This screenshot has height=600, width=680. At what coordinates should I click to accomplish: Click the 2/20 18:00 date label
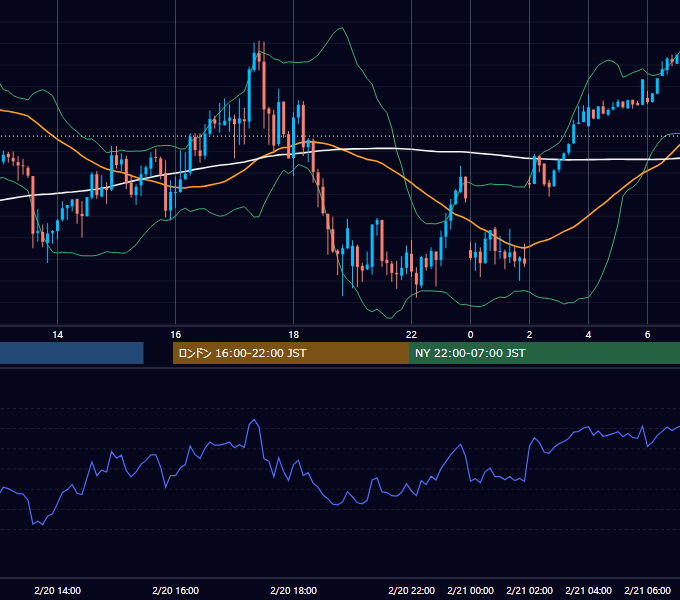294,590
